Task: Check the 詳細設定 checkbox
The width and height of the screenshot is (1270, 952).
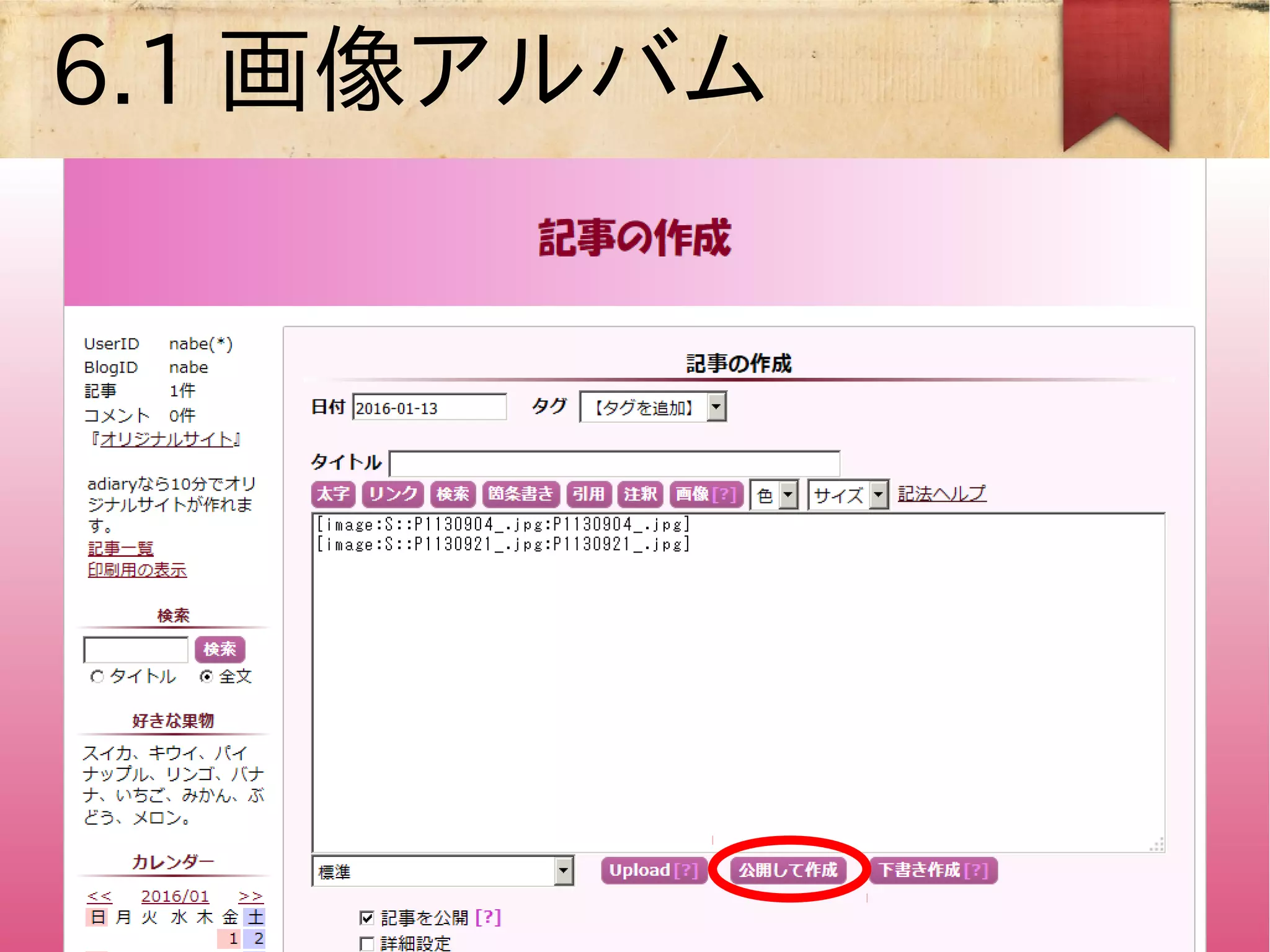Action: tap(366, 943)
